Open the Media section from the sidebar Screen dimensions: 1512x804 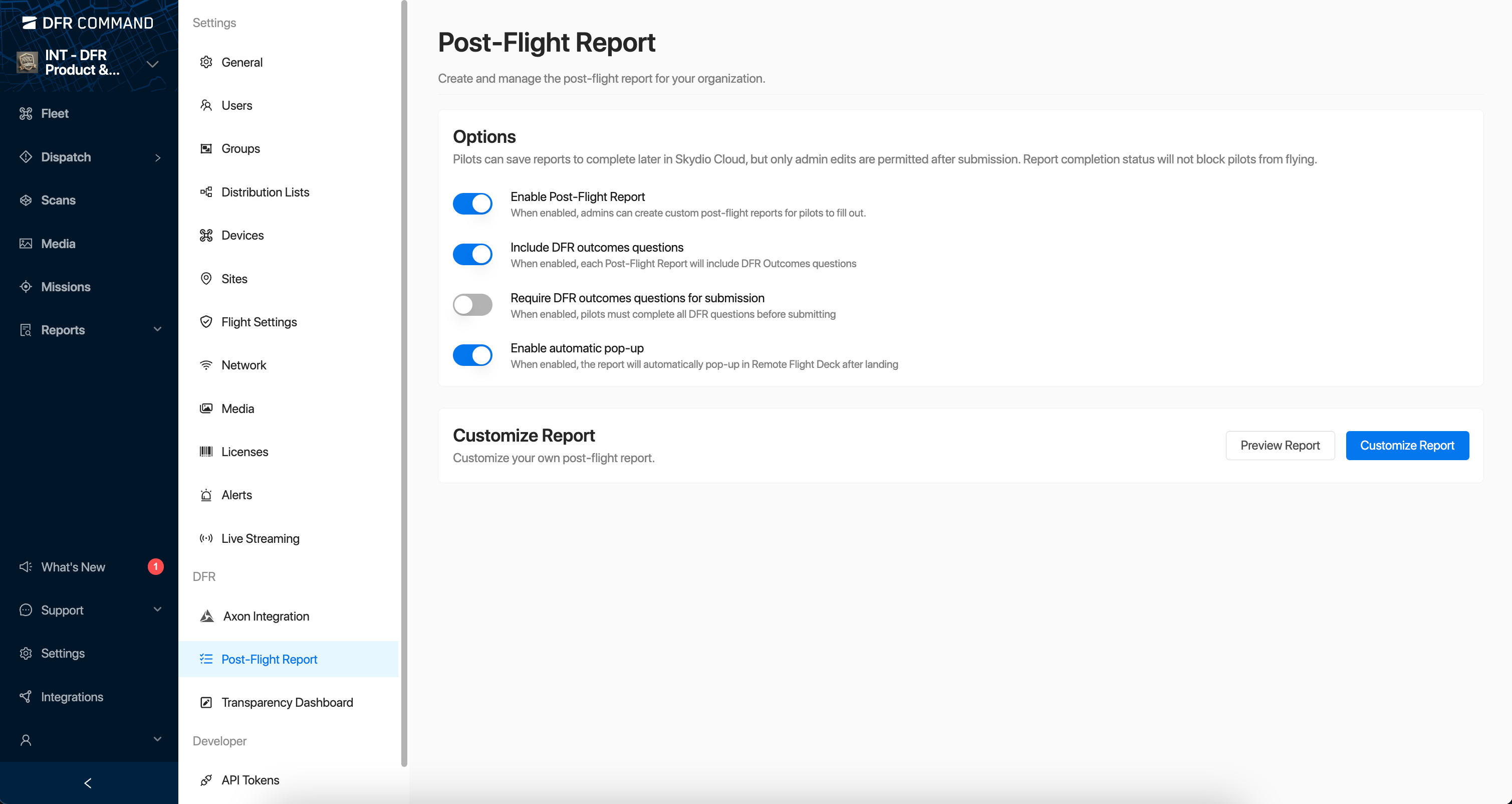(x=57, y=243)
